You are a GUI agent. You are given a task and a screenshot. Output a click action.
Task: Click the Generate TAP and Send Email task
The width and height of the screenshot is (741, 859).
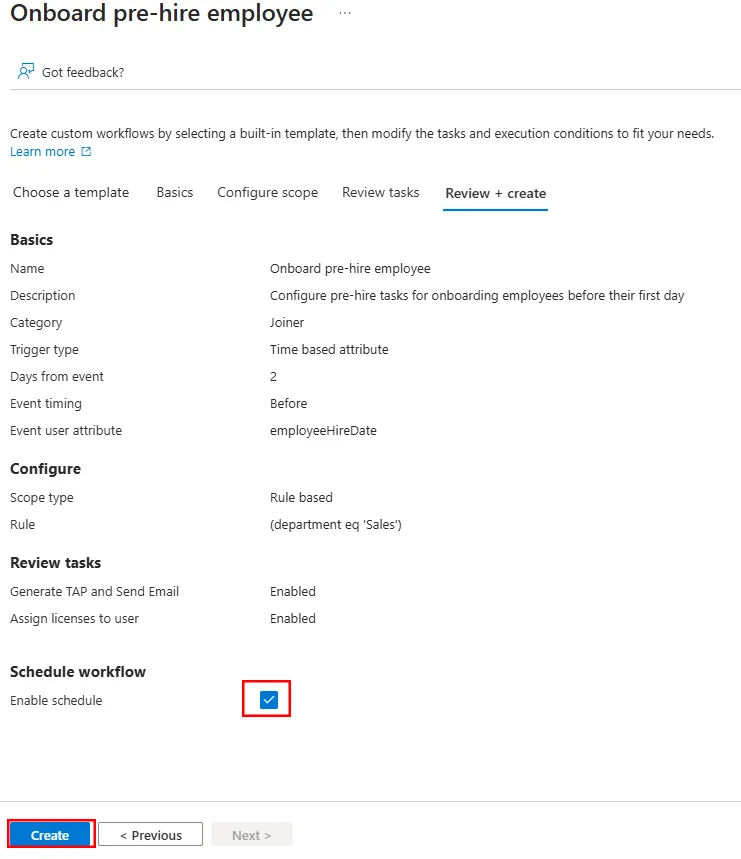tap(94, 592)
